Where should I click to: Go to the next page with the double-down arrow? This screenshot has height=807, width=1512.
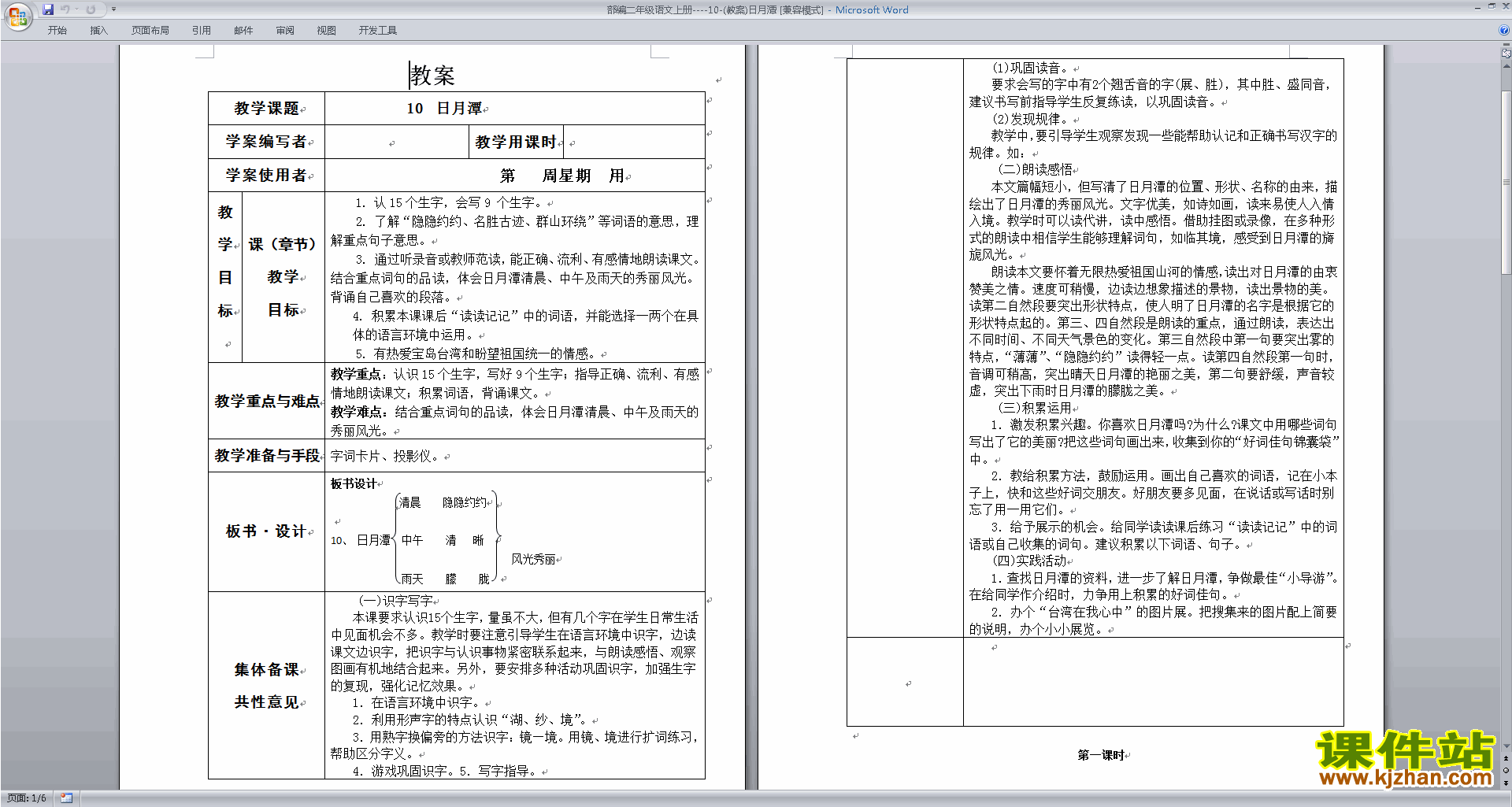click(x=1506, y=782)
